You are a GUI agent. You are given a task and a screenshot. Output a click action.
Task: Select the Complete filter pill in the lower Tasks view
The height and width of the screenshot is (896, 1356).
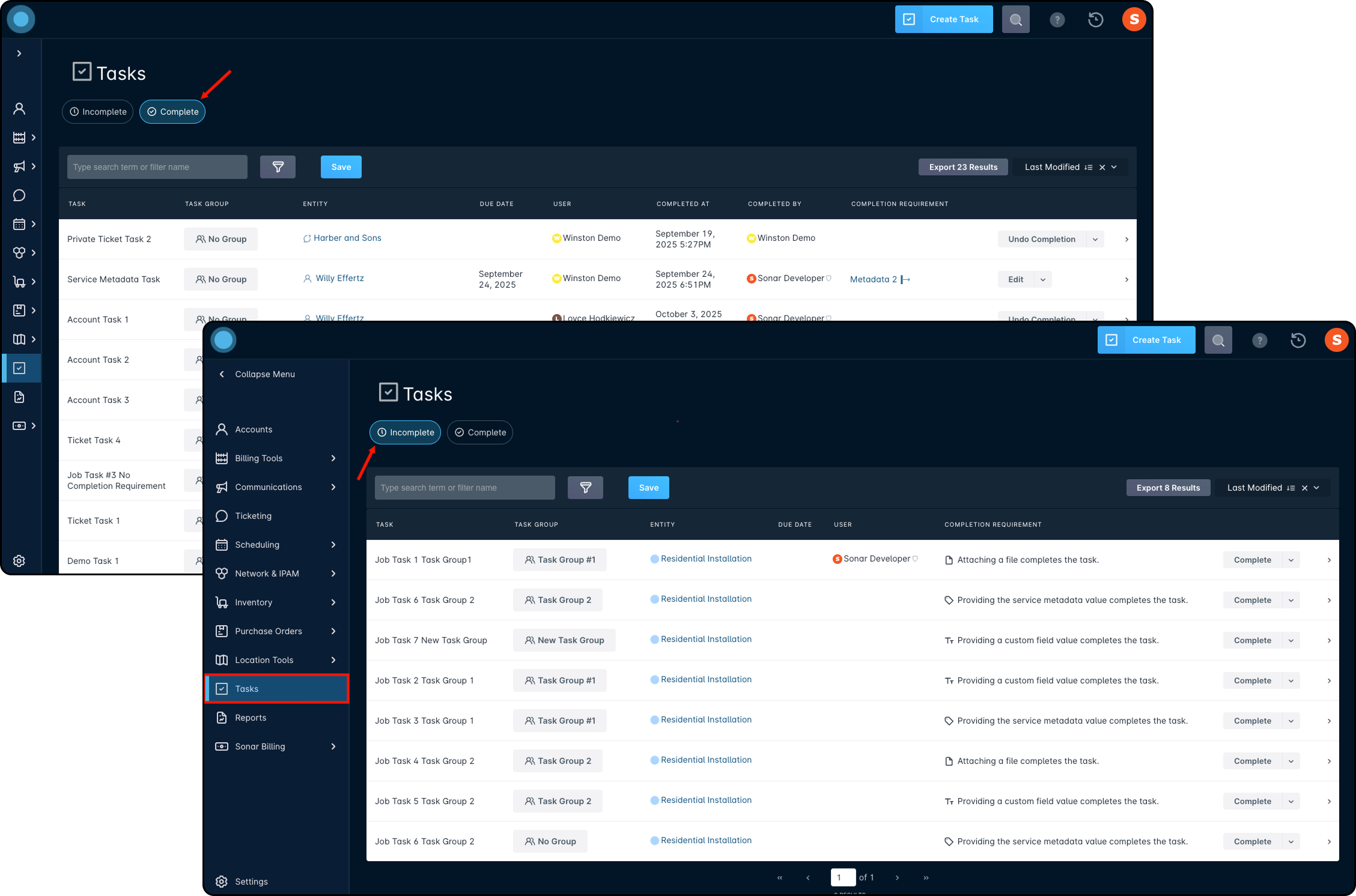(x=479, y=432)
